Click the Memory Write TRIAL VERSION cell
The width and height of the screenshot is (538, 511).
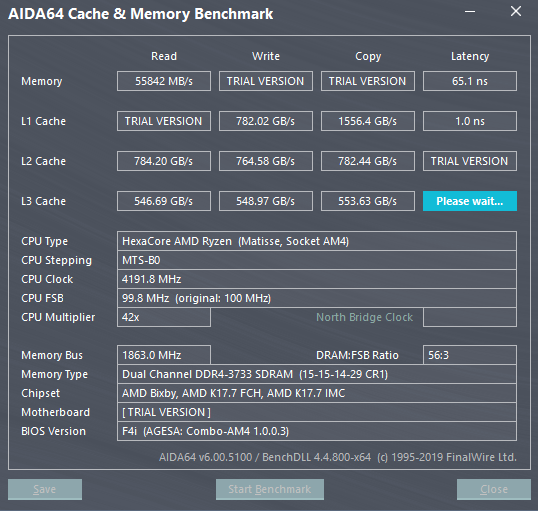click(x=266, y=81)
